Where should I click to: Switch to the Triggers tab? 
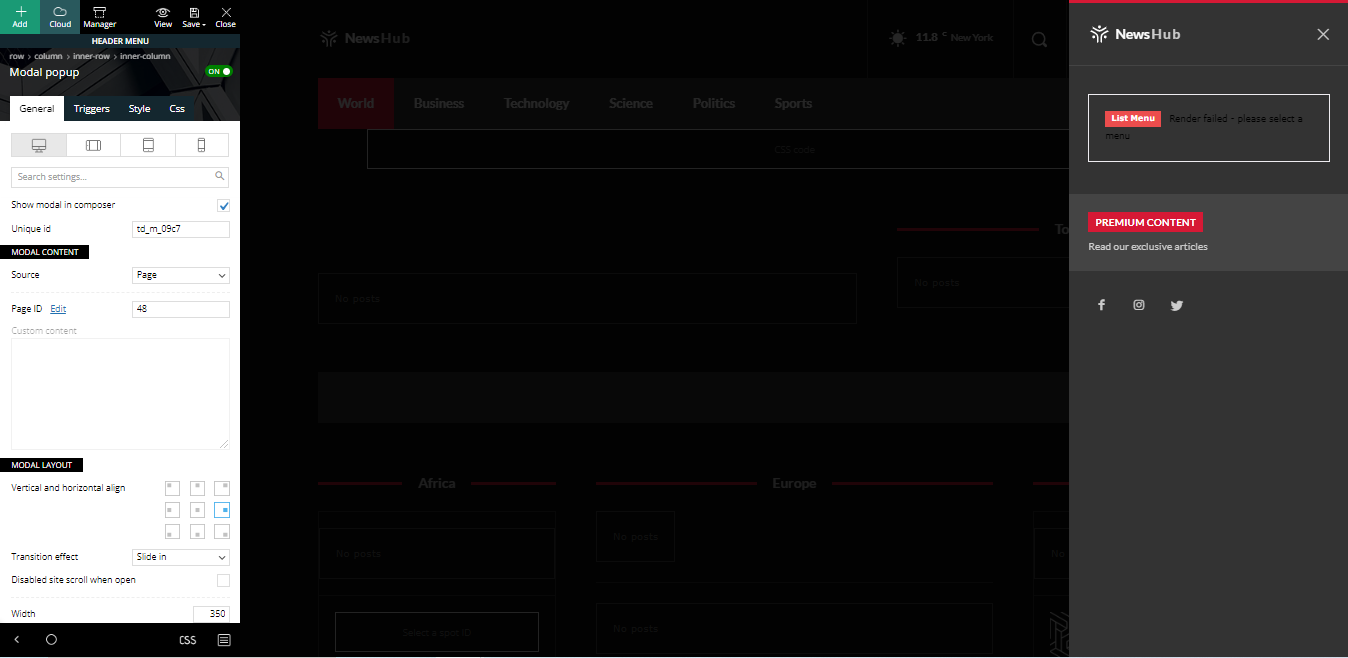pos(92,108)
